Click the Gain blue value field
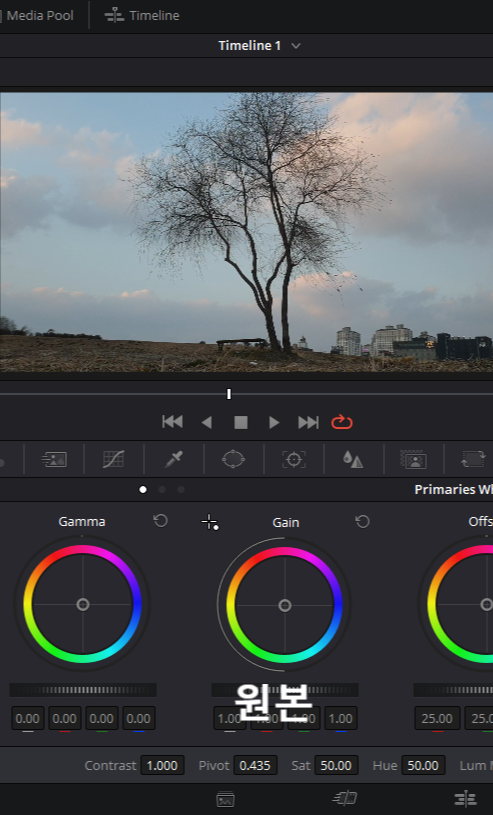The image size is (493, 815). [341, 719]
